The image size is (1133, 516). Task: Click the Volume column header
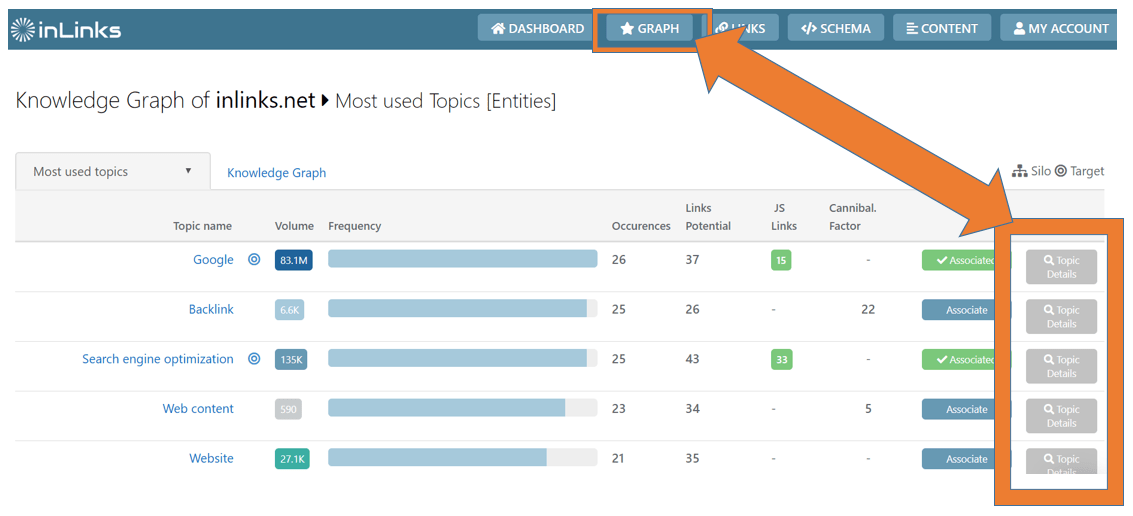coord(294,226)
